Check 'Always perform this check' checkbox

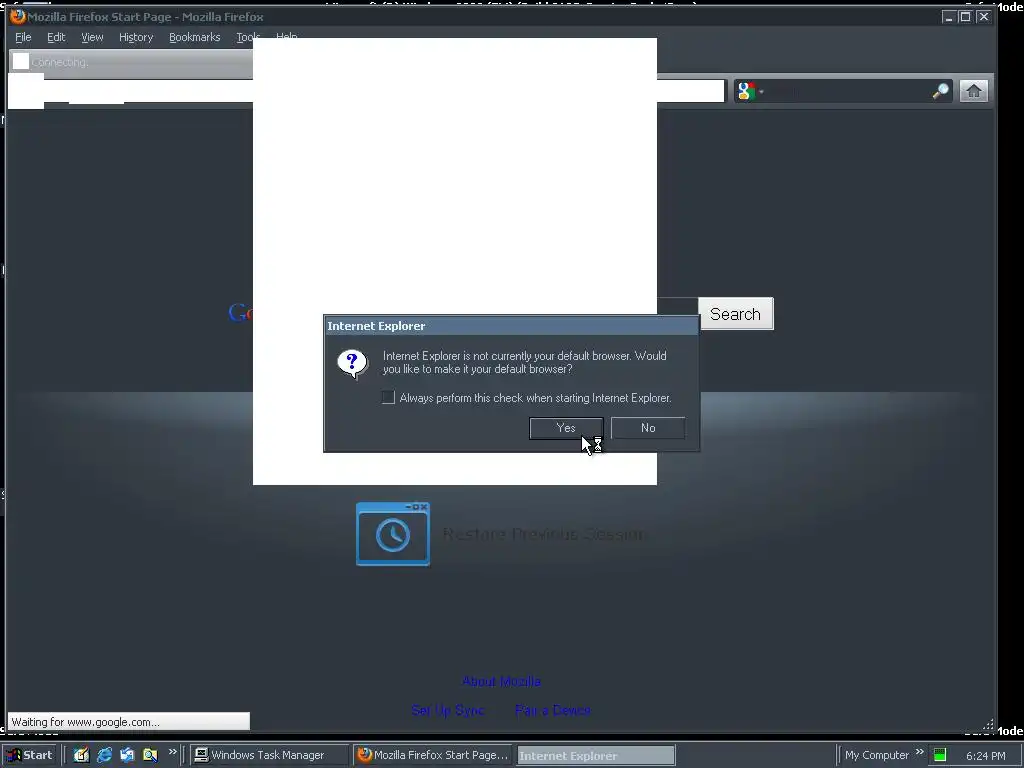(x=388, y=398)
